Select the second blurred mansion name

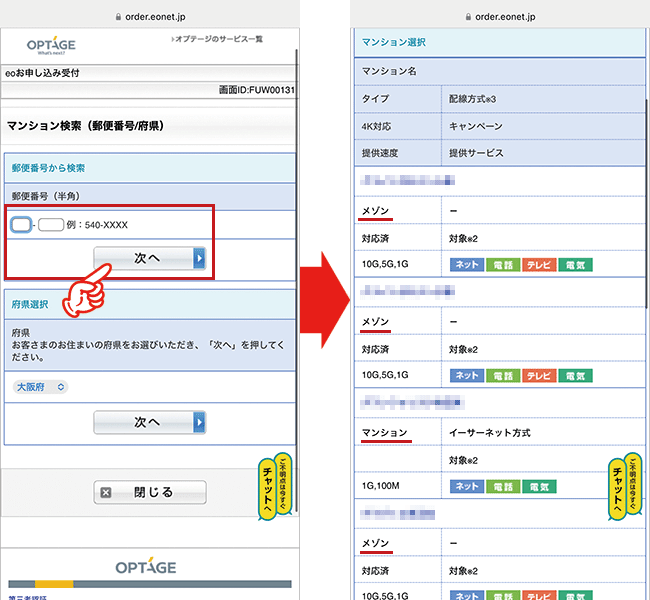pos(407,291)
